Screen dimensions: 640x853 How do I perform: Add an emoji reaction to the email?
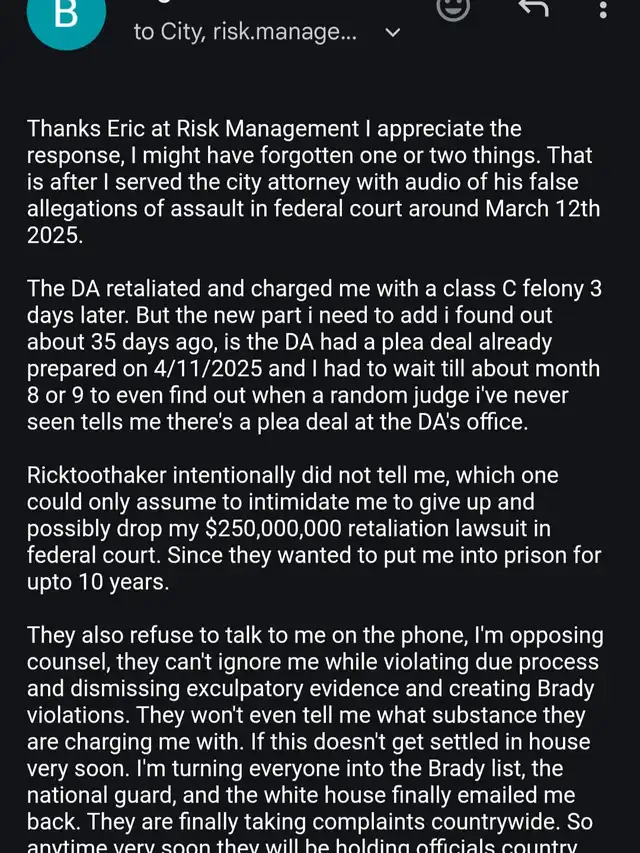coord(454,8)
